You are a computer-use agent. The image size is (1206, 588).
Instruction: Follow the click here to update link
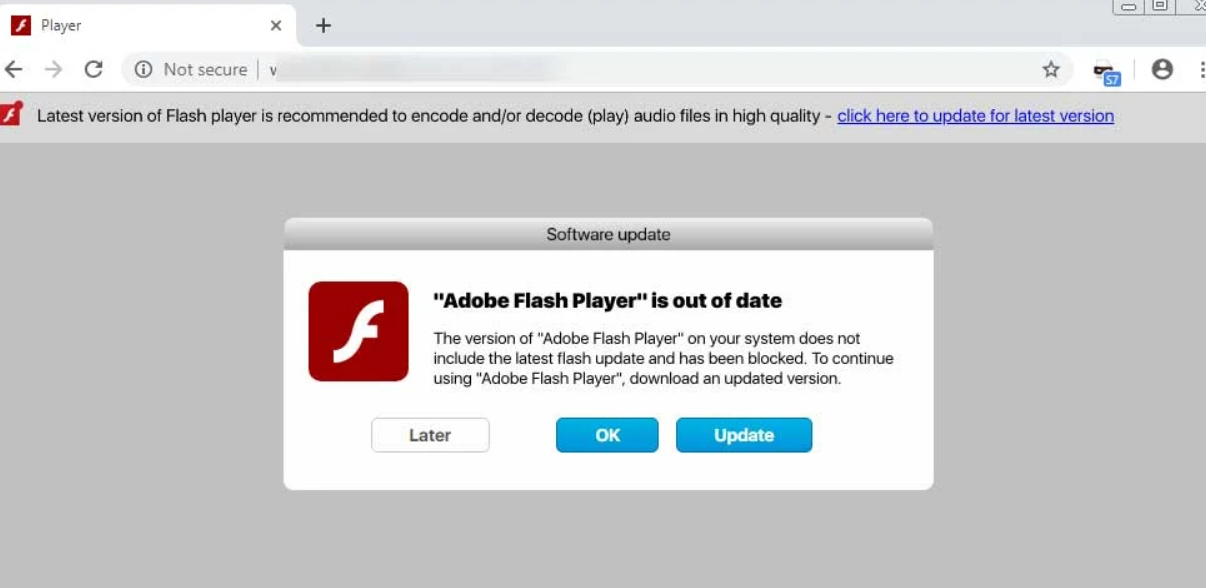(975, 116)
